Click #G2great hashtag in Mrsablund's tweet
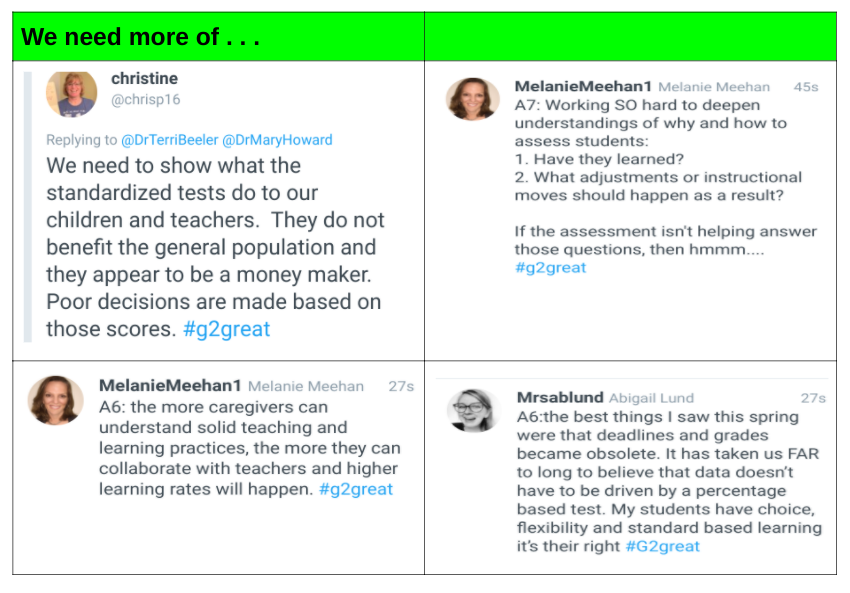The width and height of the screenshot is (850, 593). point(662,546)
